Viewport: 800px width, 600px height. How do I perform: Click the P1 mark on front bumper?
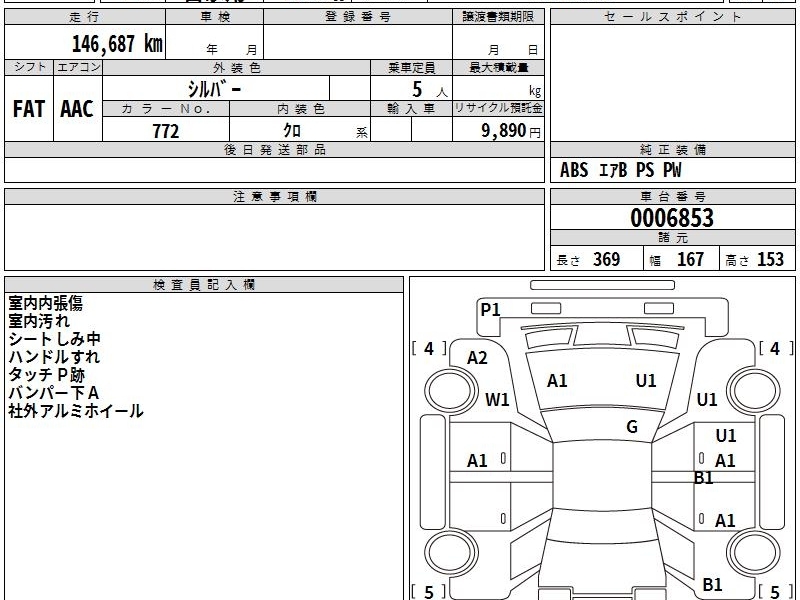(490, 310)
